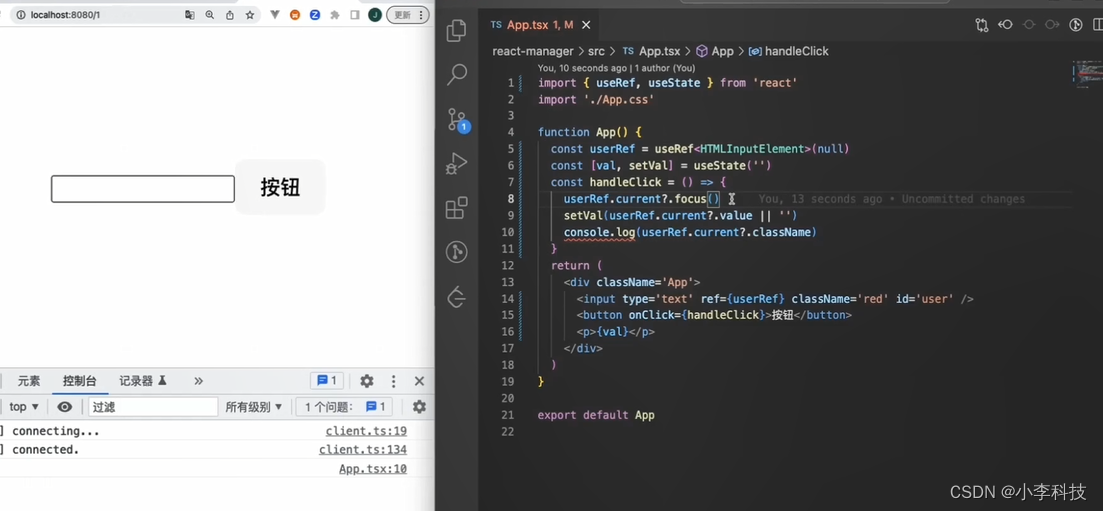Open the DevTools settings gear
The image size is (1103, 511).
pos(367,381)
